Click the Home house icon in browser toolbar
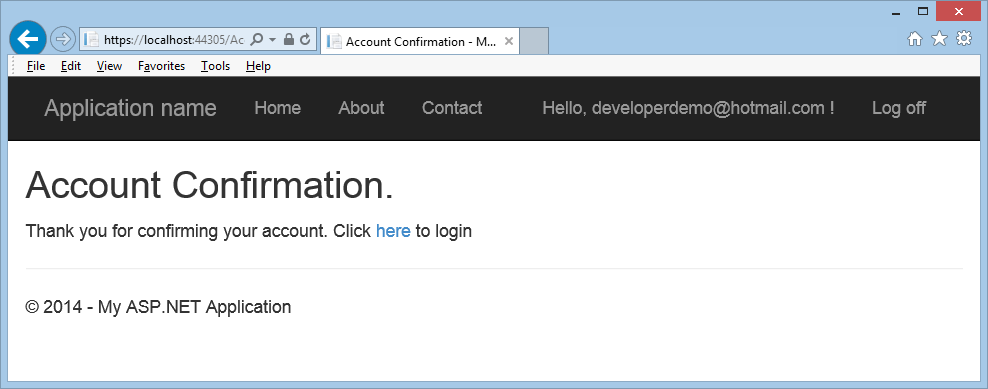988x389 pixels. pyautogui.click(x=915, y=39)
